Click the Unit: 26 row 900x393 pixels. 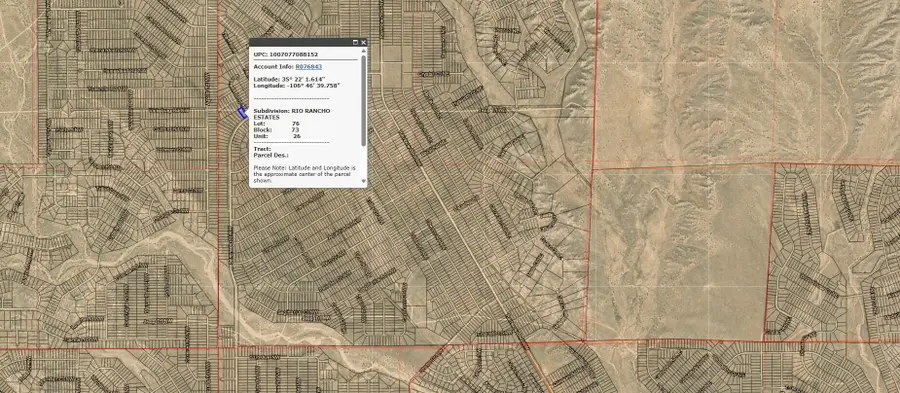[277, 136]
